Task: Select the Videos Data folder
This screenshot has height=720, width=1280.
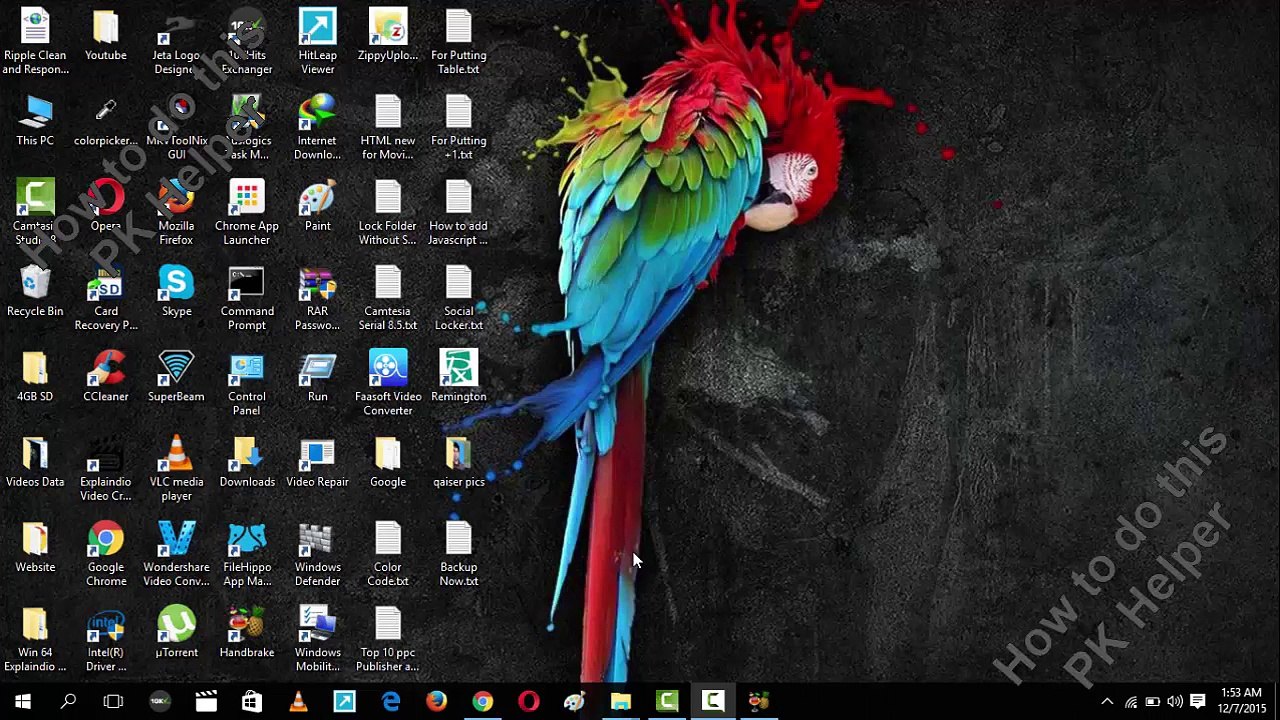Action: point(35,462)
